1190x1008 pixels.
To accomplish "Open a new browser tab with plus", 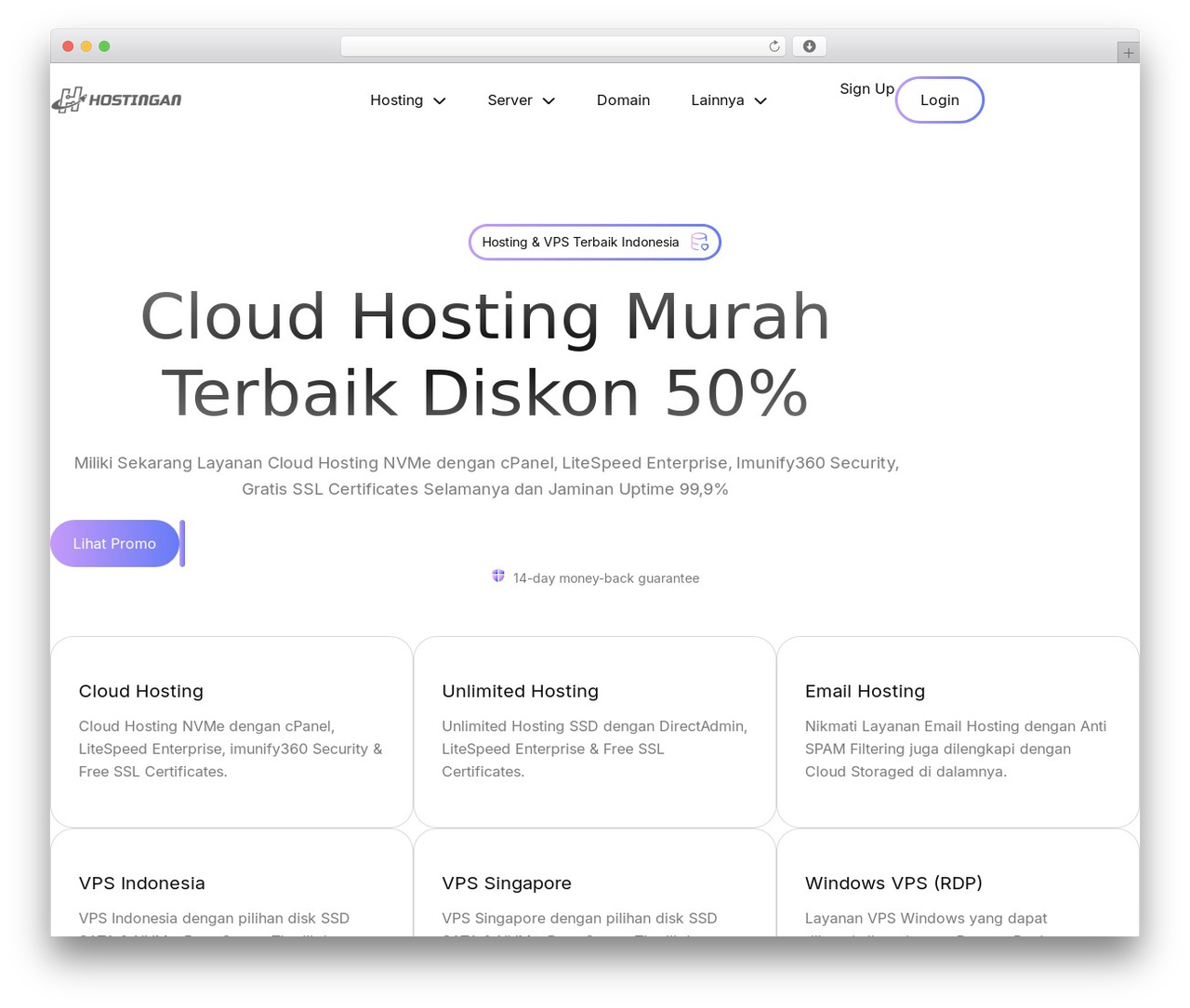I will 1128,53.
